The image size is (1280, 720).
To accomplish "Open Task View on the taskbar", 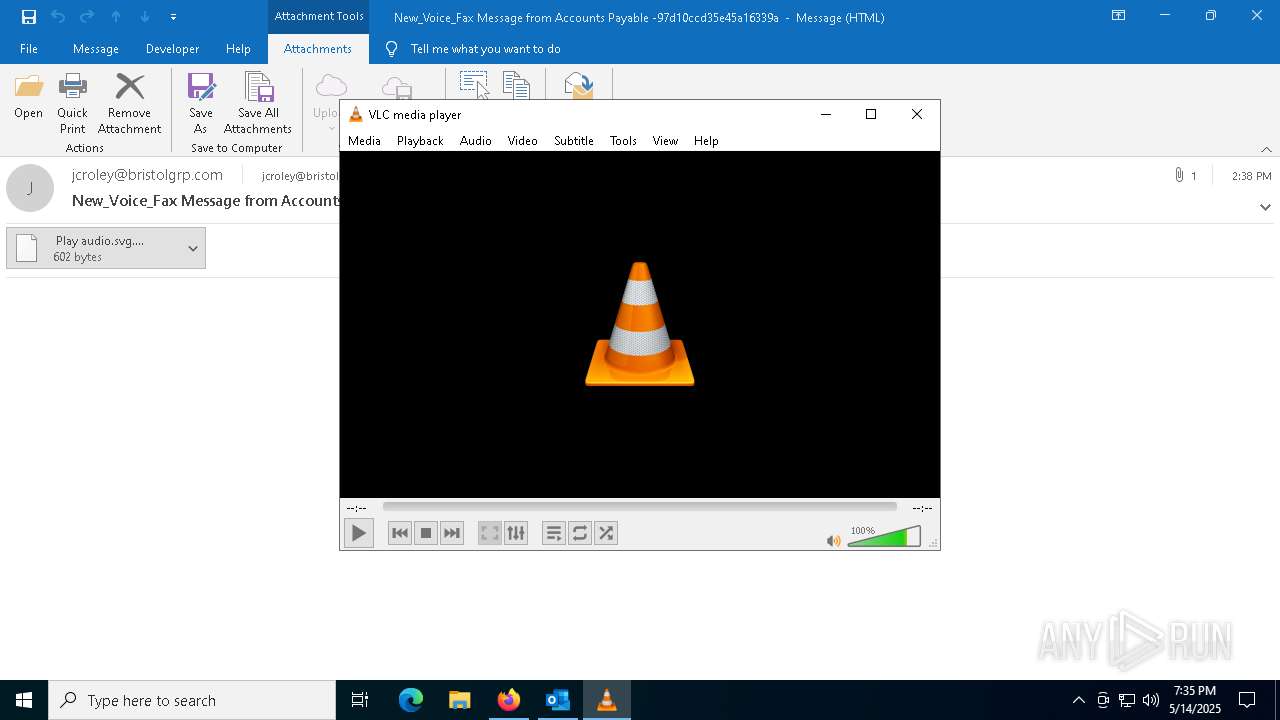I will 360,700.
